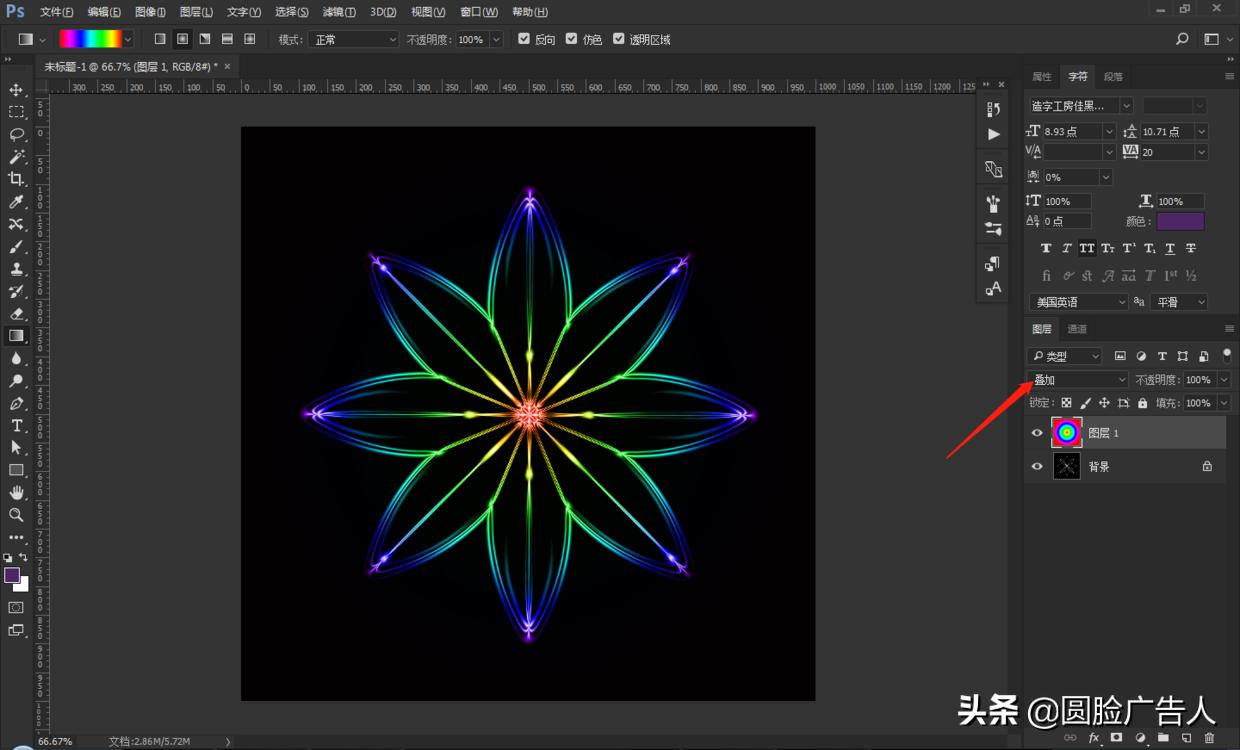Delete layer using the trash icon

(1209, 737)
